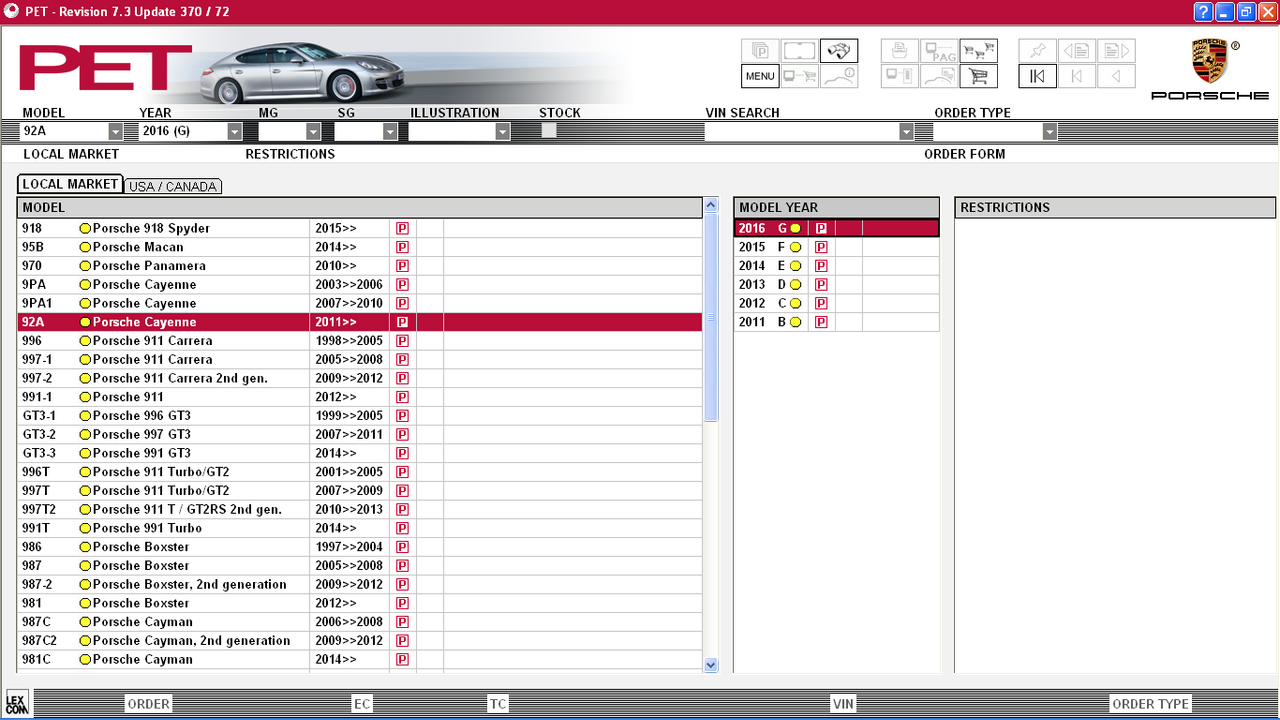The height and width of the screenshot is (720, 1280).
Task: Click the MODEL YEAR column header
Action: point(837,208)
